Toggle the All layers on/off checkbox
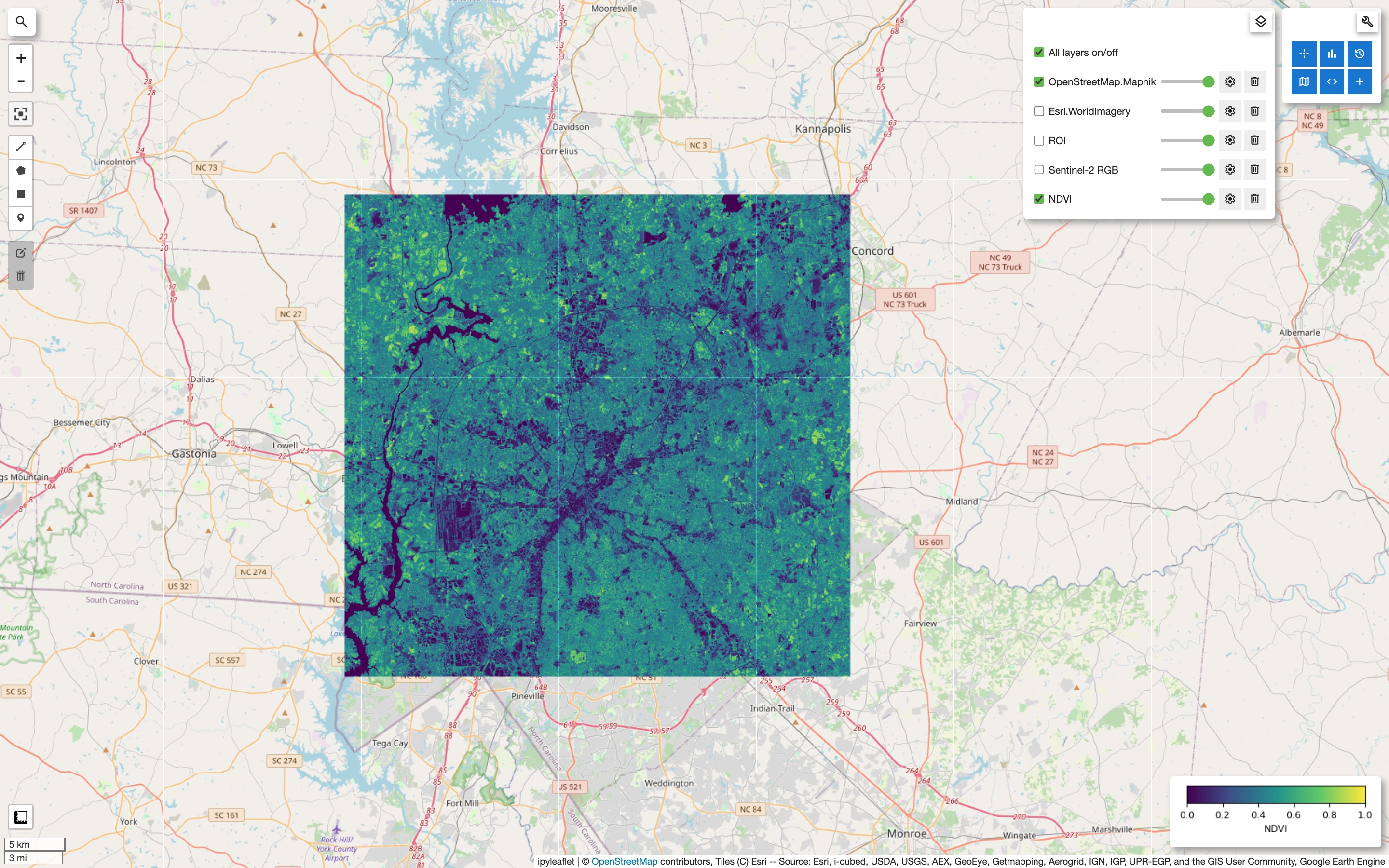1389x868 pixels. coord(1039,52)
